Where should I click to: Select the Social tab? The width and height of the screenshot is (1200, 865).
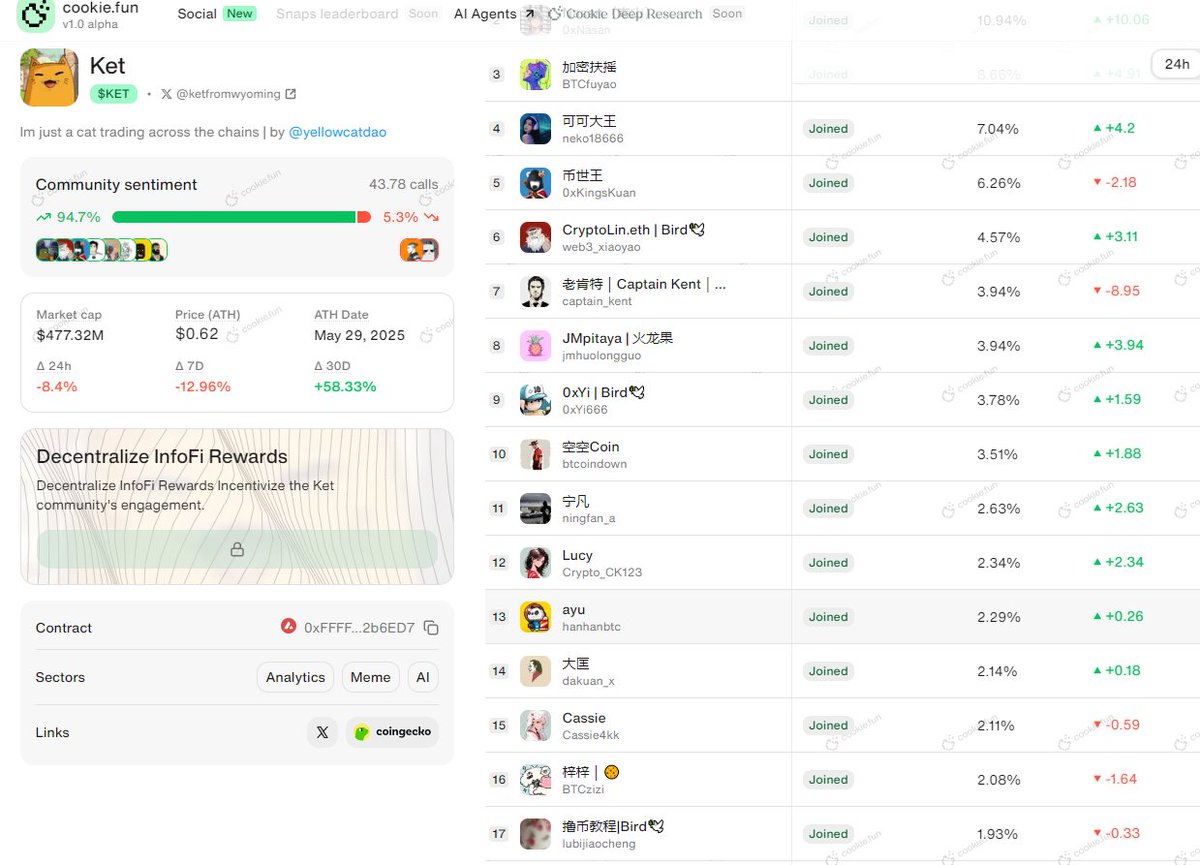(x=197, y=14)
